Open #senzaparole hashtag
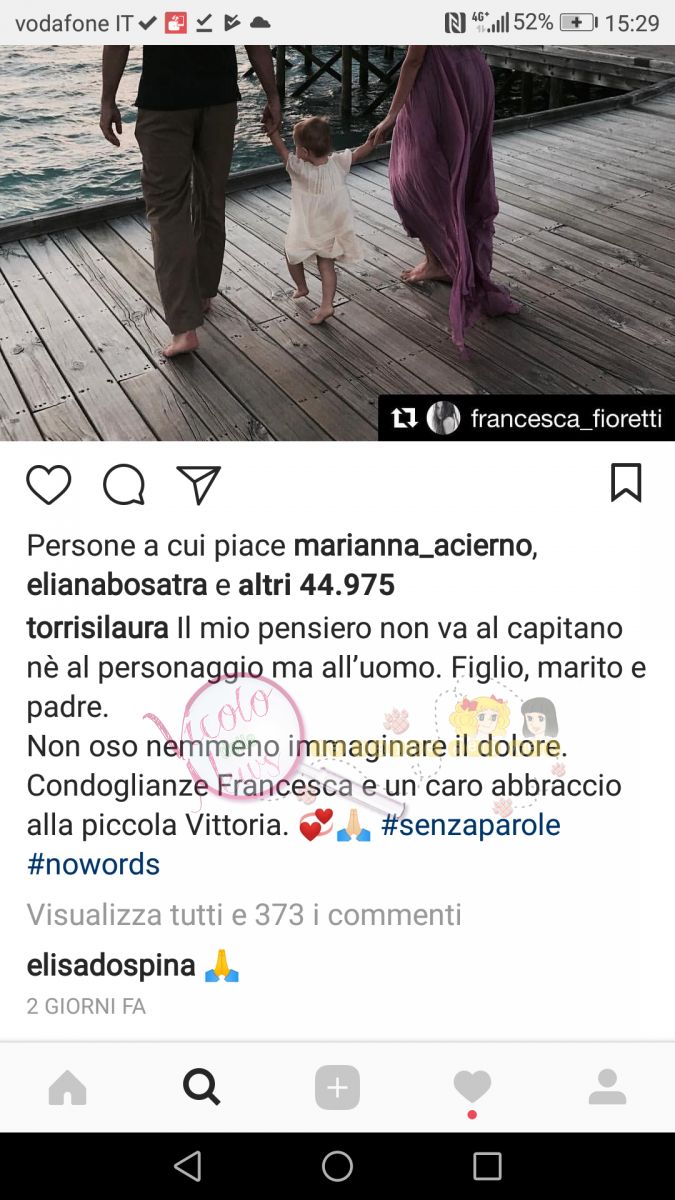 470,825
